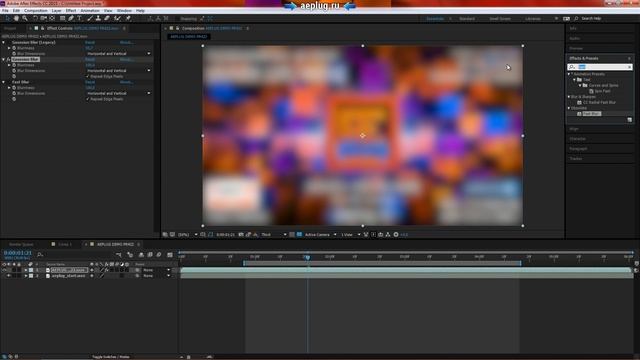Switch to the Libraries workspace
The image size is (640, 360).
(533, 19)
